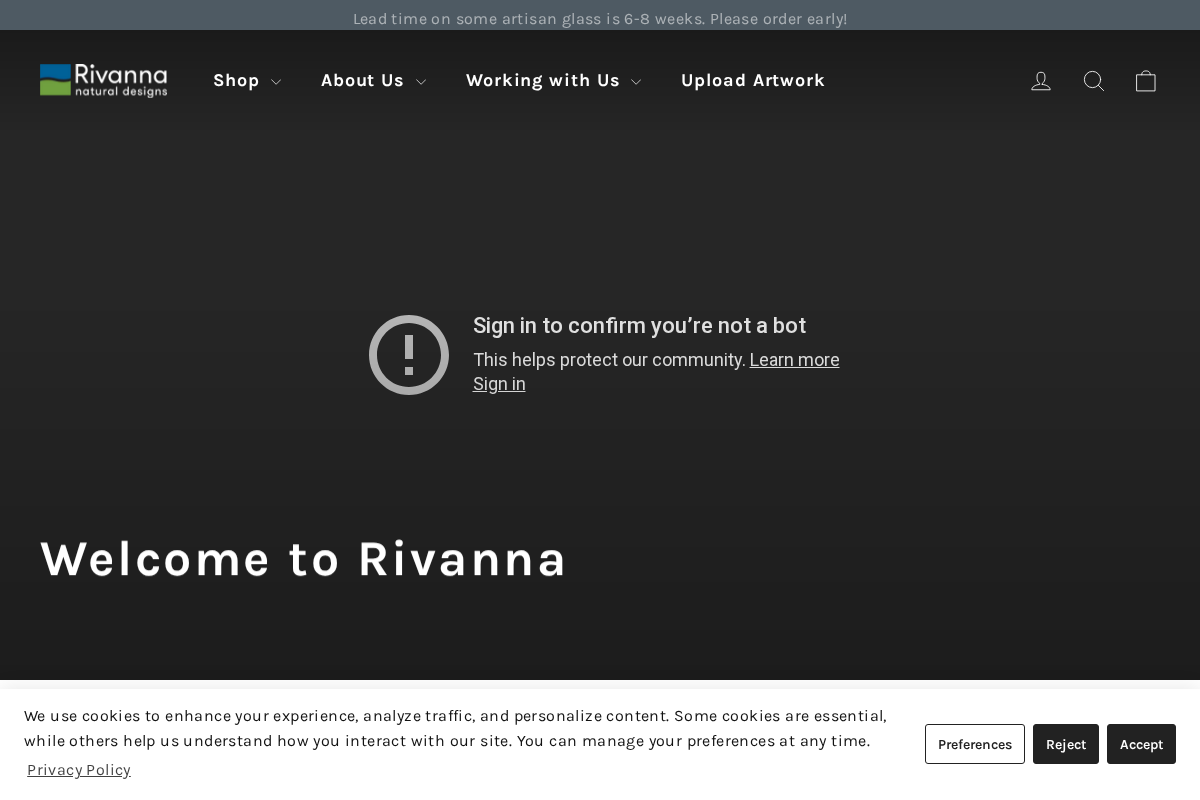1200x800 pixels.
Task: Open the Privacy Policy link
Action: (x=78, y=770)
